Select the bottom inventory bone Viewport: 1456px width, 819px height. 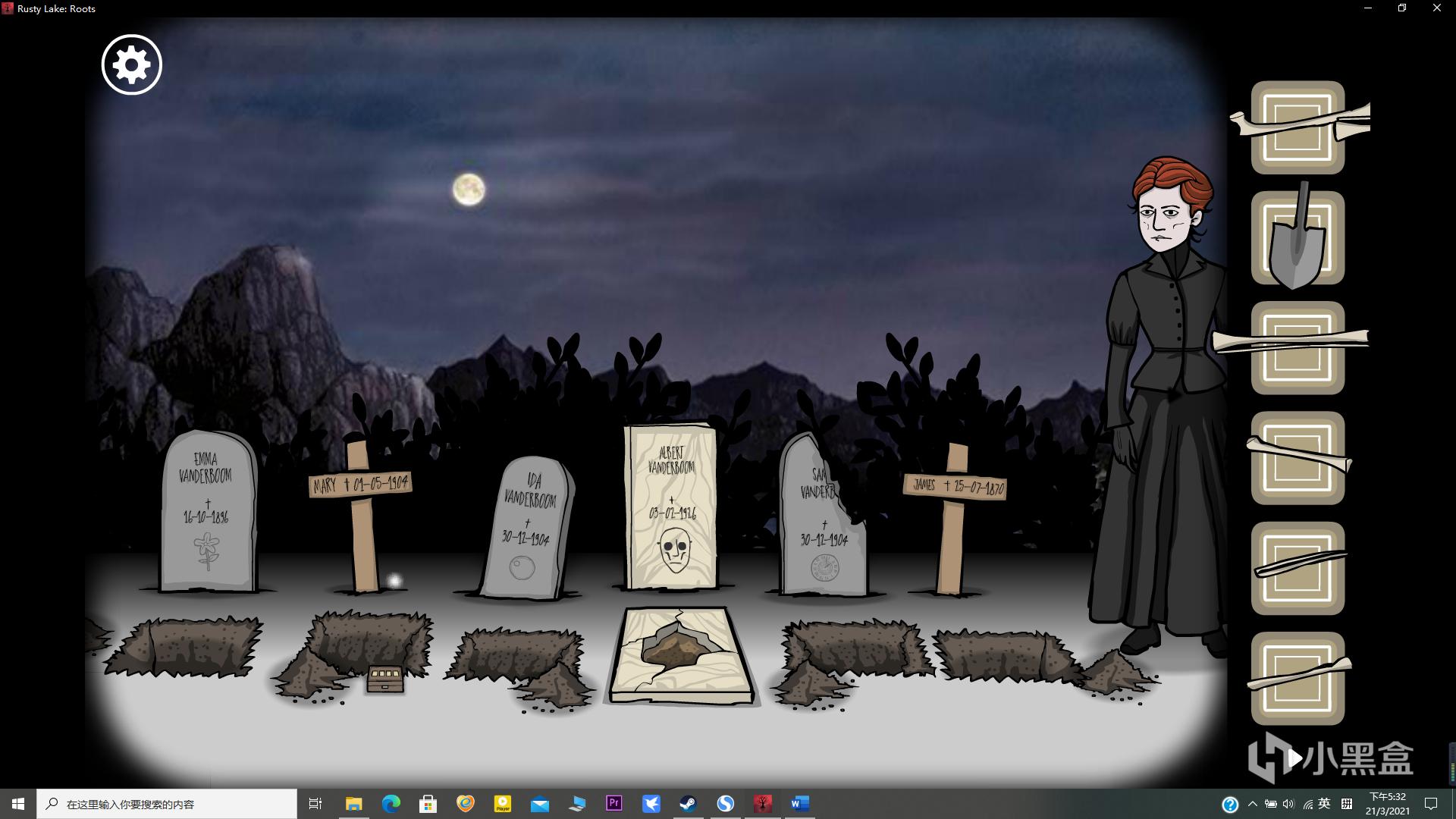point(1298,677)
